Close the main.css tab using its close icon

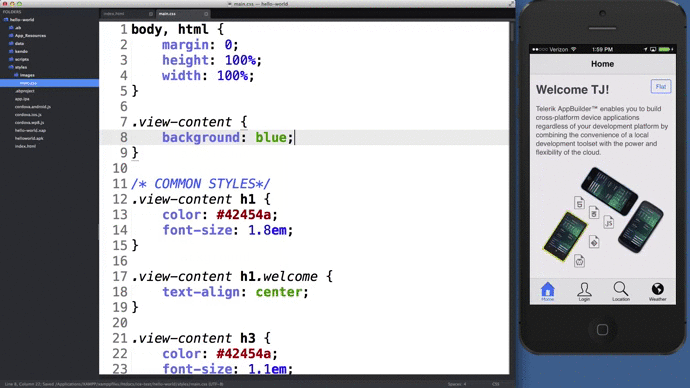point(206,14)
